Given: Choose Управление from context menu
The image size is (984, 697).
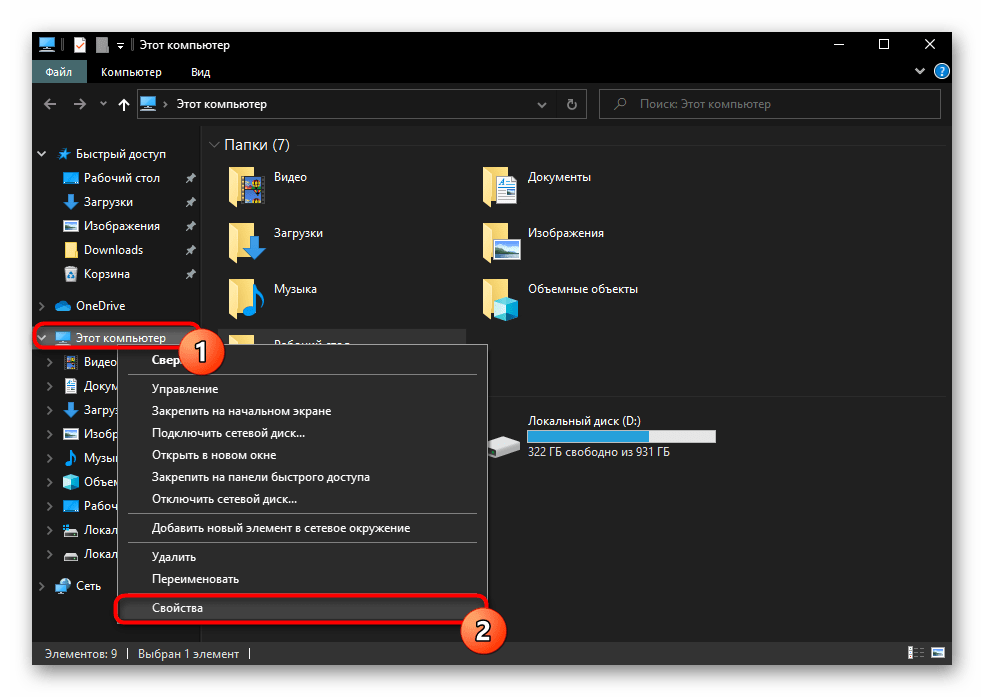Looking at the screenshot, I should pos(185,389).
